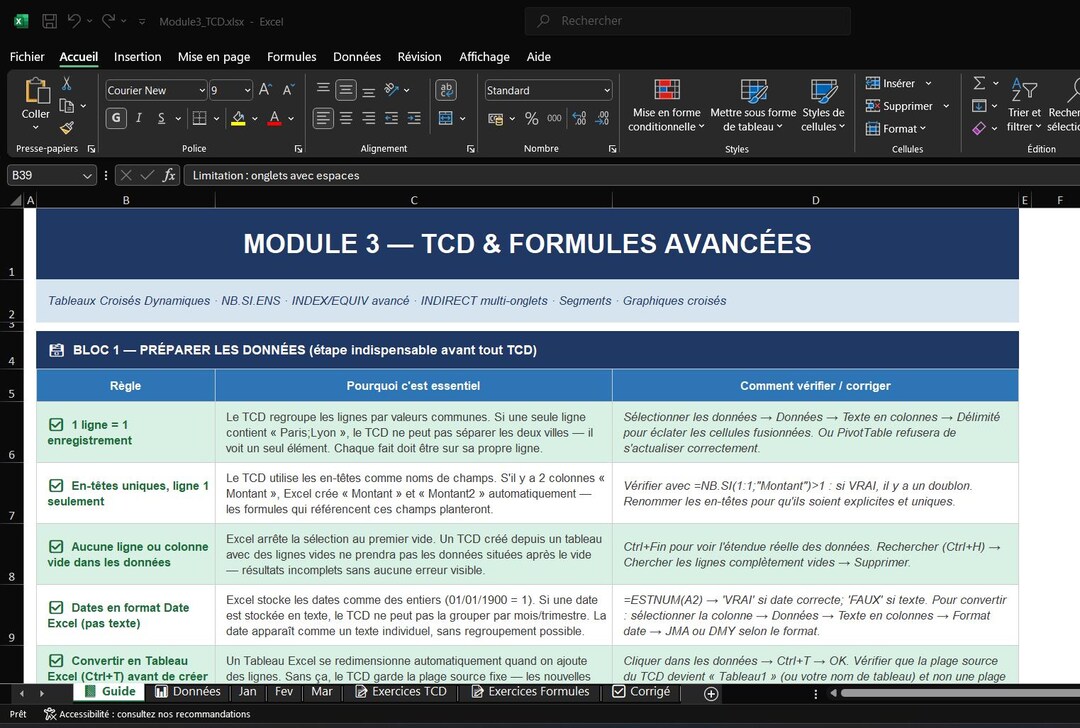Click the Coller paste icon
Screen dimensions: 1080x728
pos(36,92)
